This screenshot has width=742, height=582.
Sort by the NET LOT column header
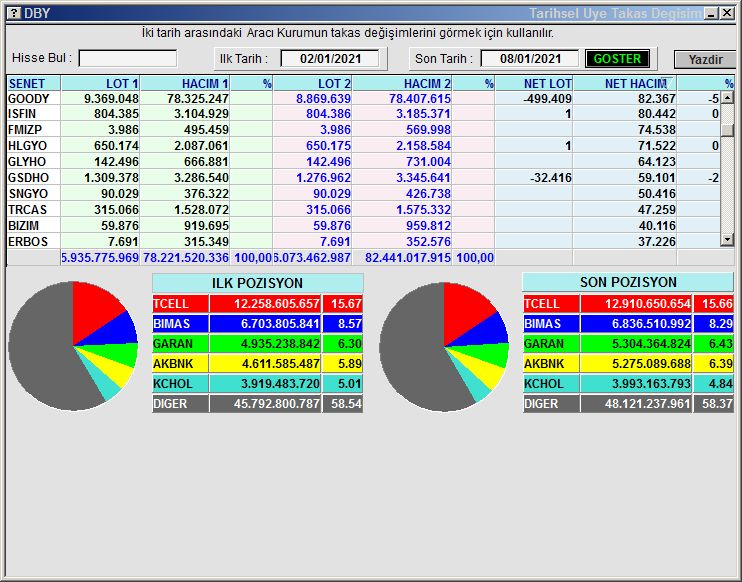[x=534, y=84]
